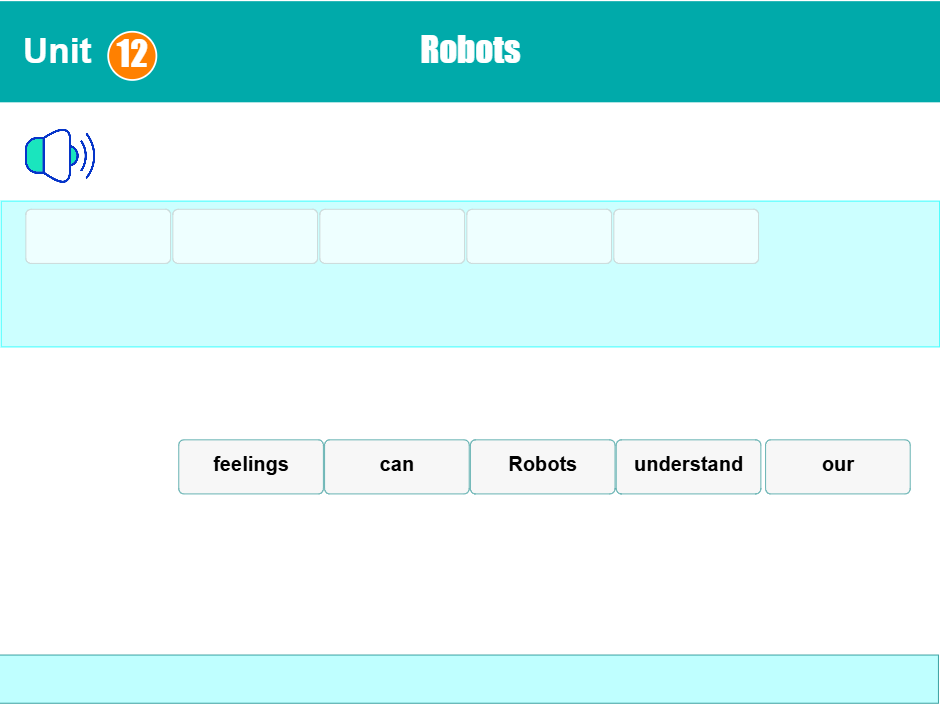
Task: Select the word card 'our'
Action: (837, 465)
